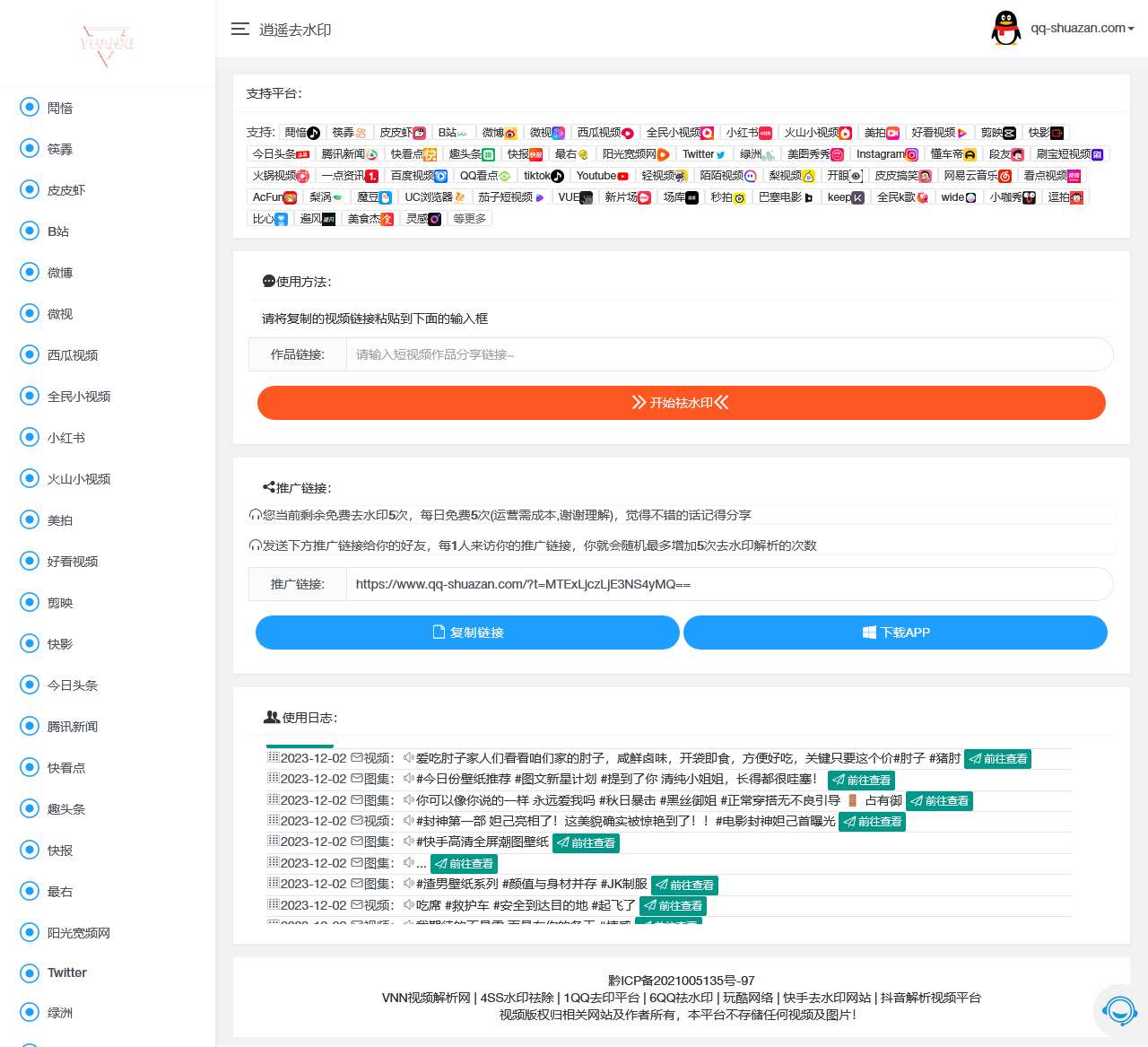
Task: Click the circle icon beside 美拍 in sidebar
Action: [30, 519]
